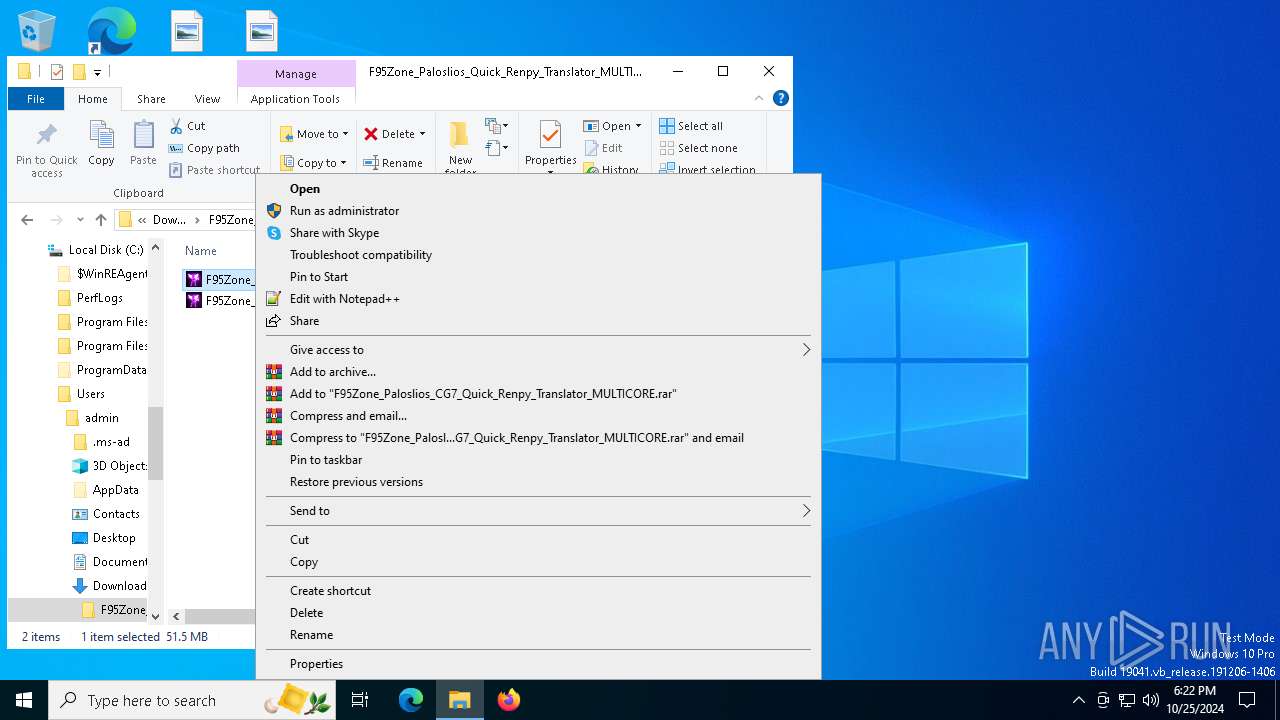Open the Delete dropdown arrow in ribbon

point(422,134)
